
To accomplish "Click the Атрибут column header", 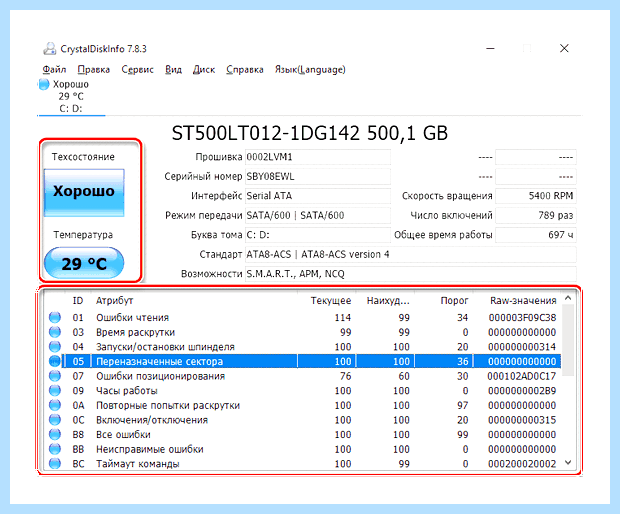I will coord(194,300).
